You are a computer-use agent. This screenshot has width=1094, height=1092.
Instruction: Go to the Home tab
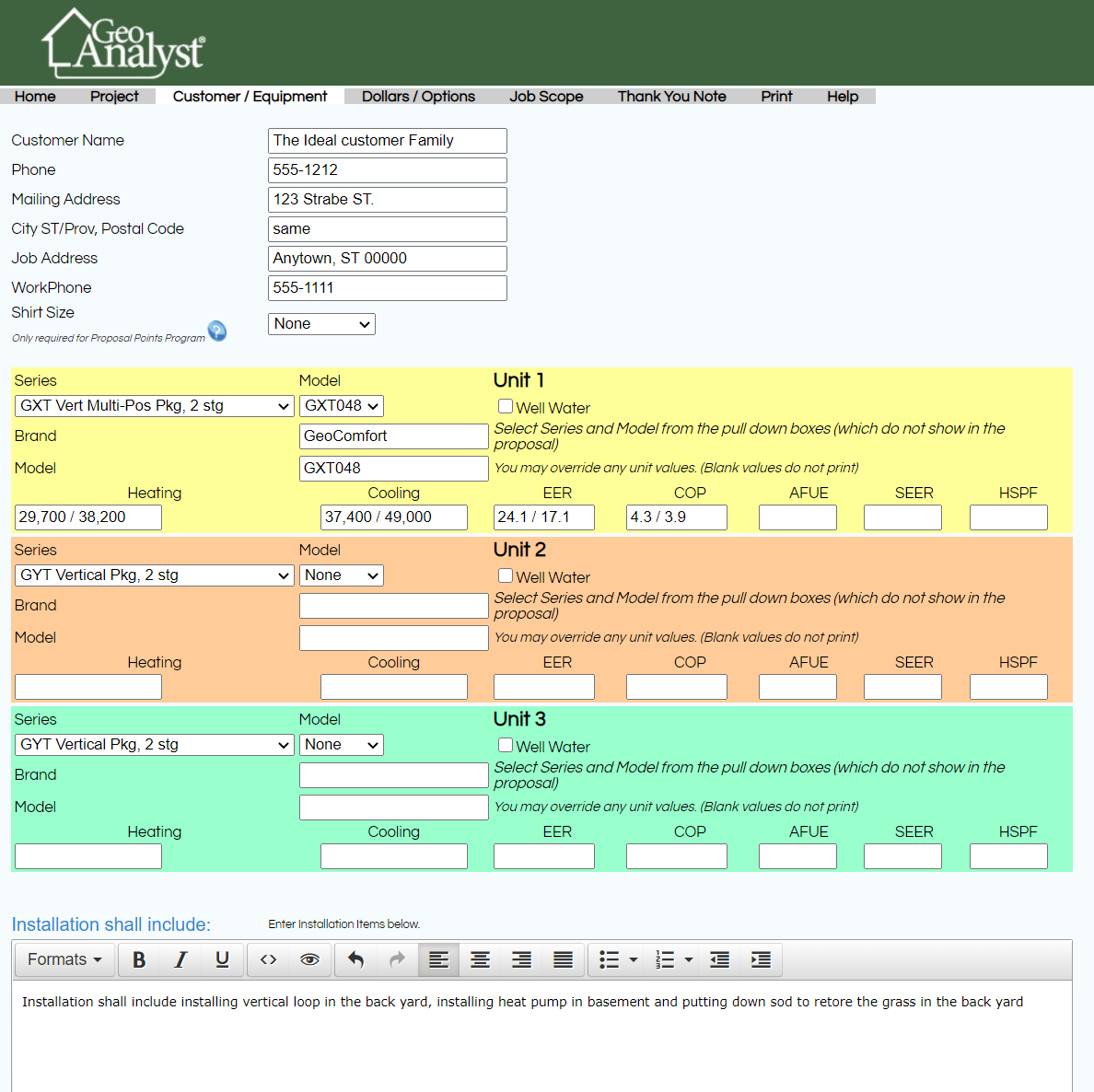click(x=35, y=97)
